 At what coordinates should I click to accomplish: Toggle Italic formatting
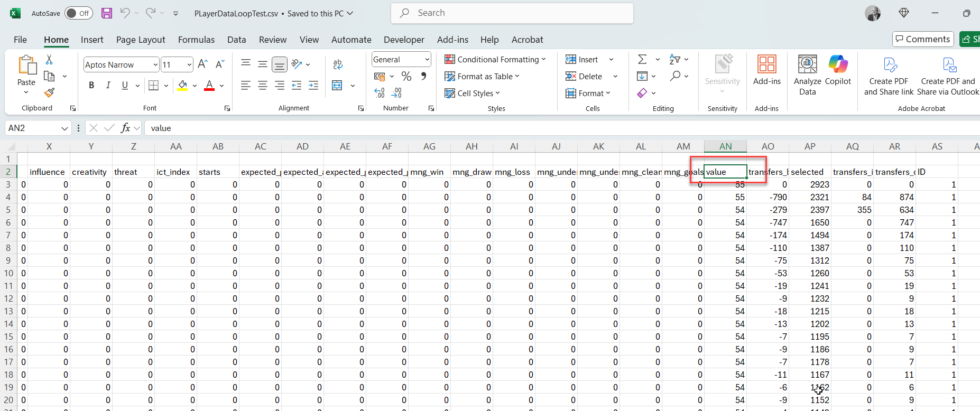pos(108,85)
